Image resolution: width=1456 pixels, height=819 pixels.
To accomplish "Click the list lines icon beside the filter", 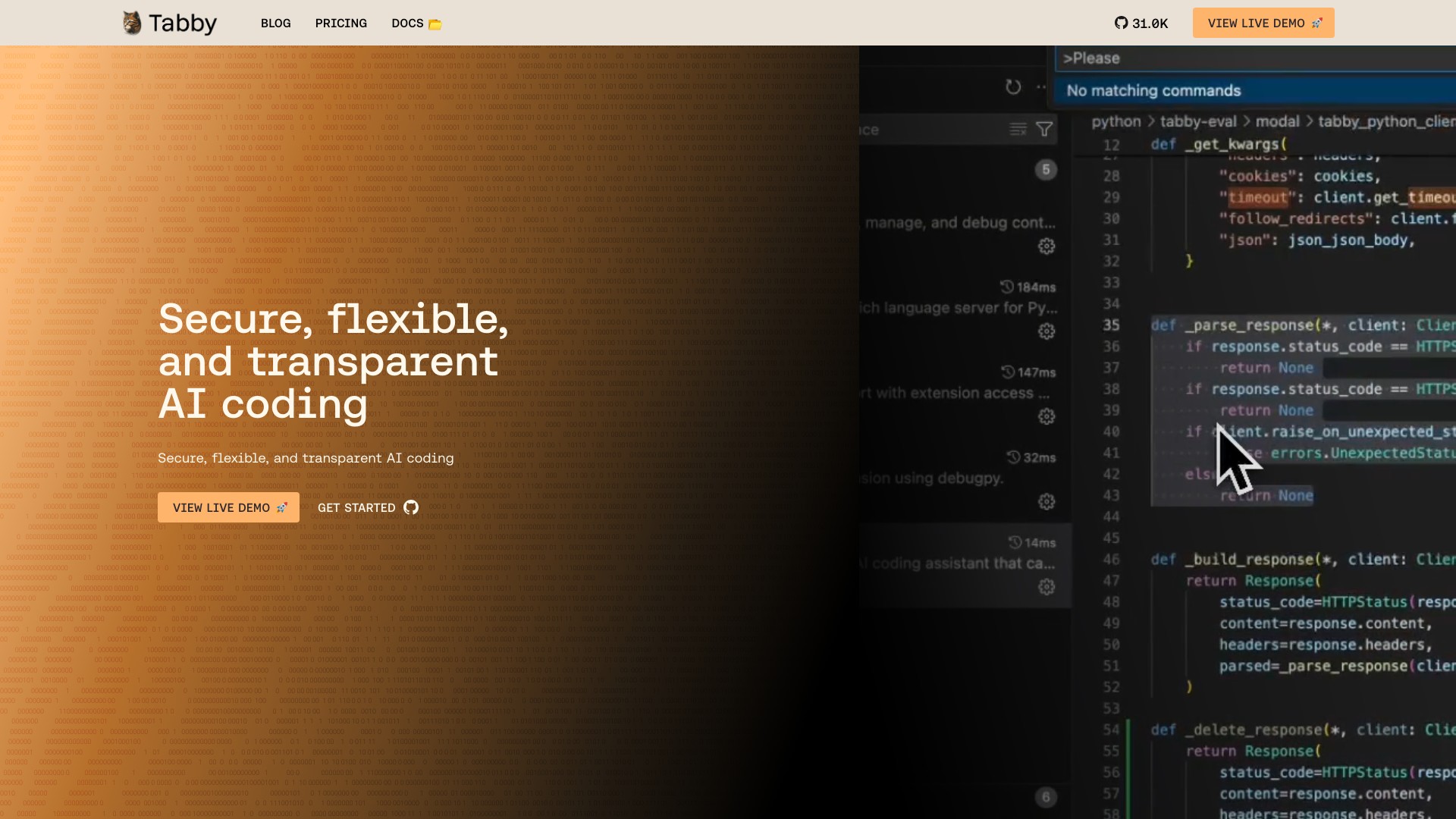I will (1018, 130).
